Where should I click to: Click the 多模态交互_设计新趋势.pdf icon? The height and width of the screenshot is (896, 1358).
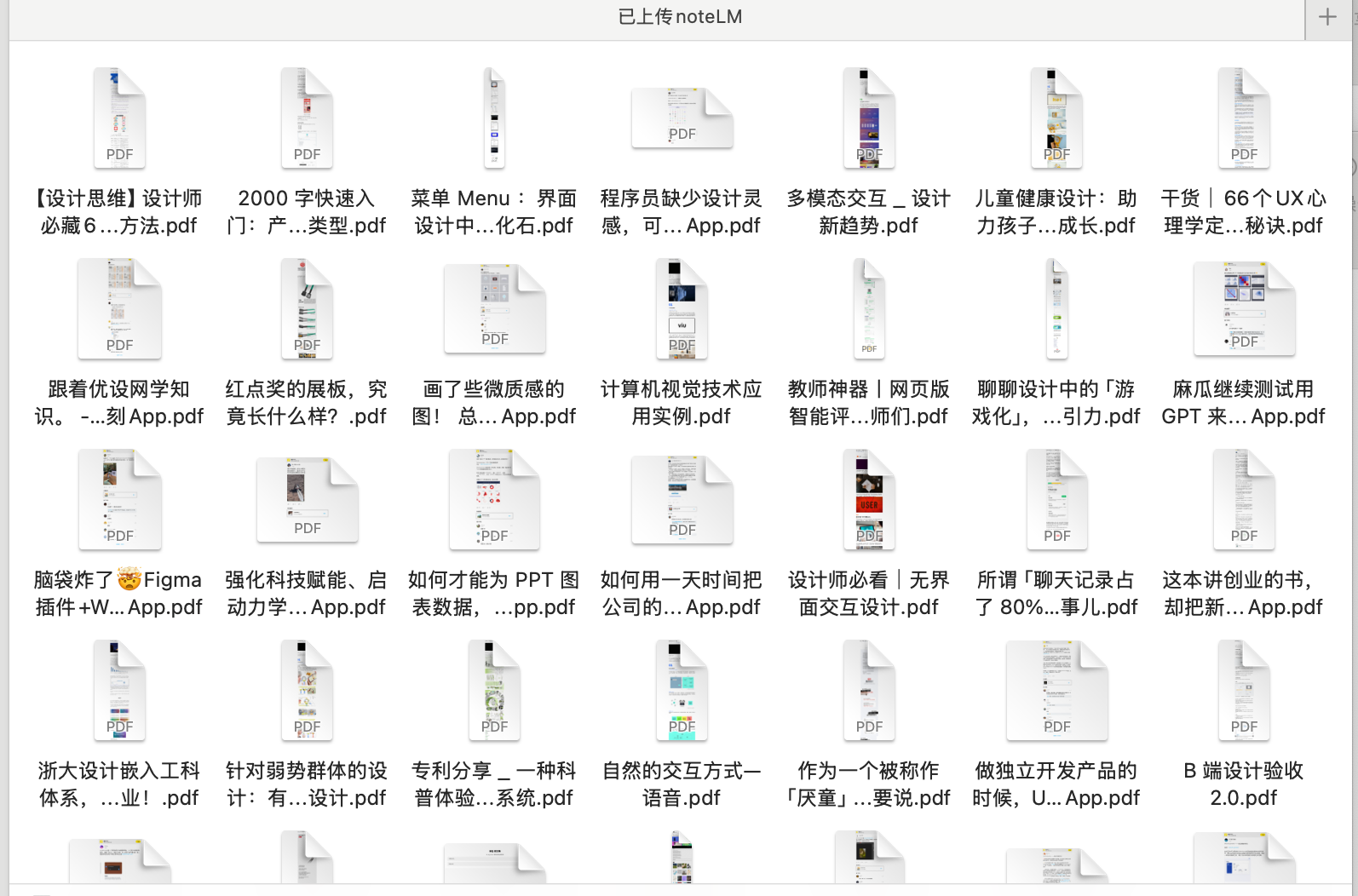point(869,118)
